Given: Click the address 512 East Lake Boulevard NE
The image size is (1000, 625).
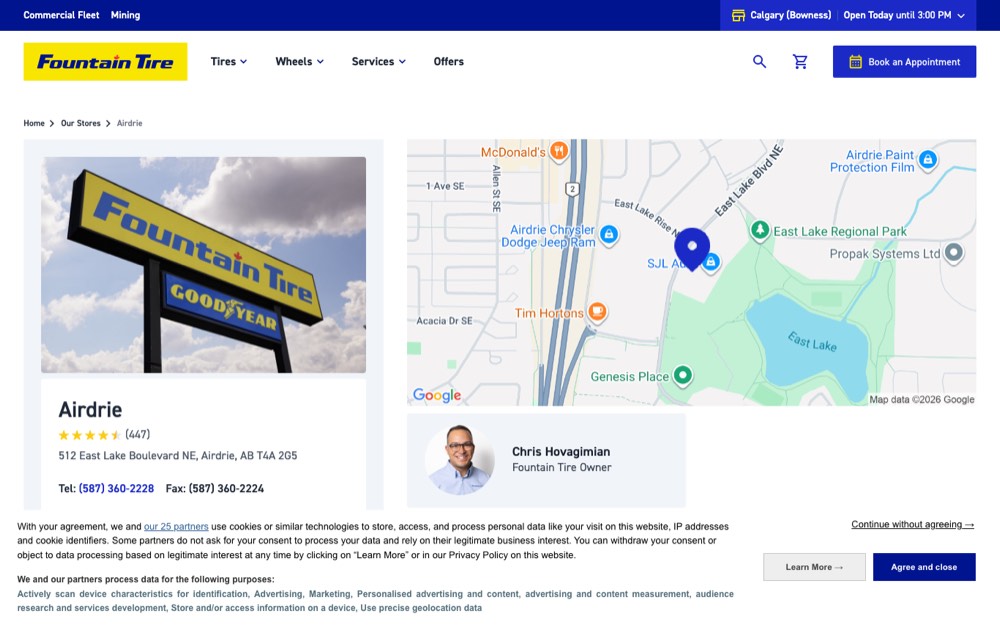Looking at the screenshot, I should click(177, 455).
